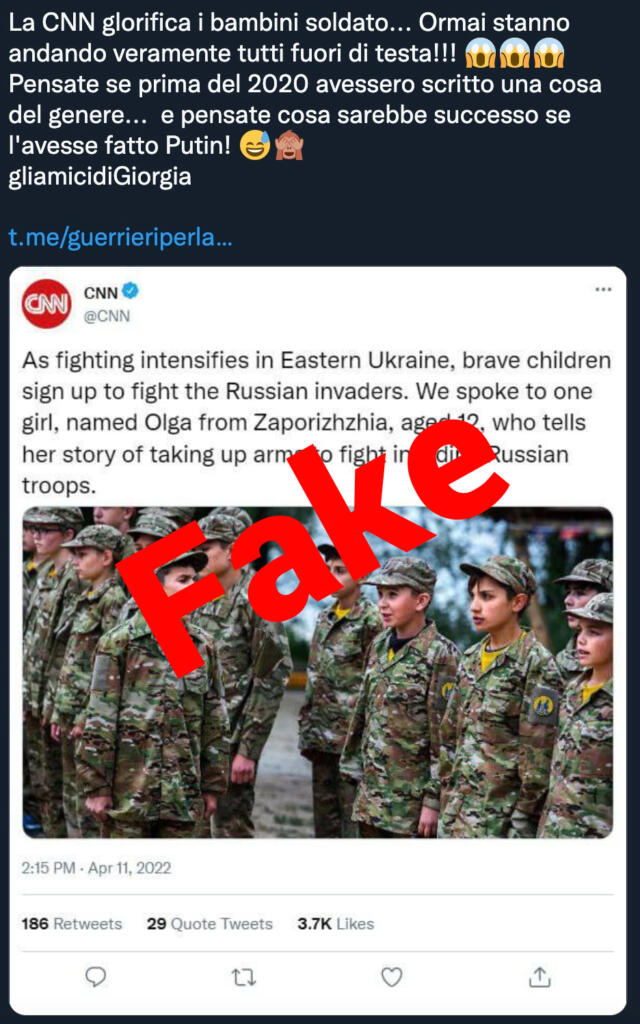View the 186 Retweets list

(72, 923)
